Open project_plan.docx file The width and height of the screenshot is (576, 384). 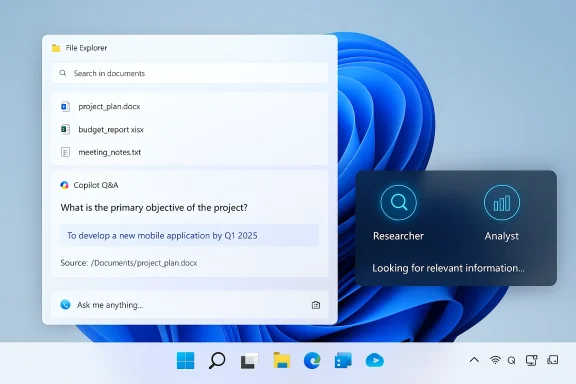(109, 107)
